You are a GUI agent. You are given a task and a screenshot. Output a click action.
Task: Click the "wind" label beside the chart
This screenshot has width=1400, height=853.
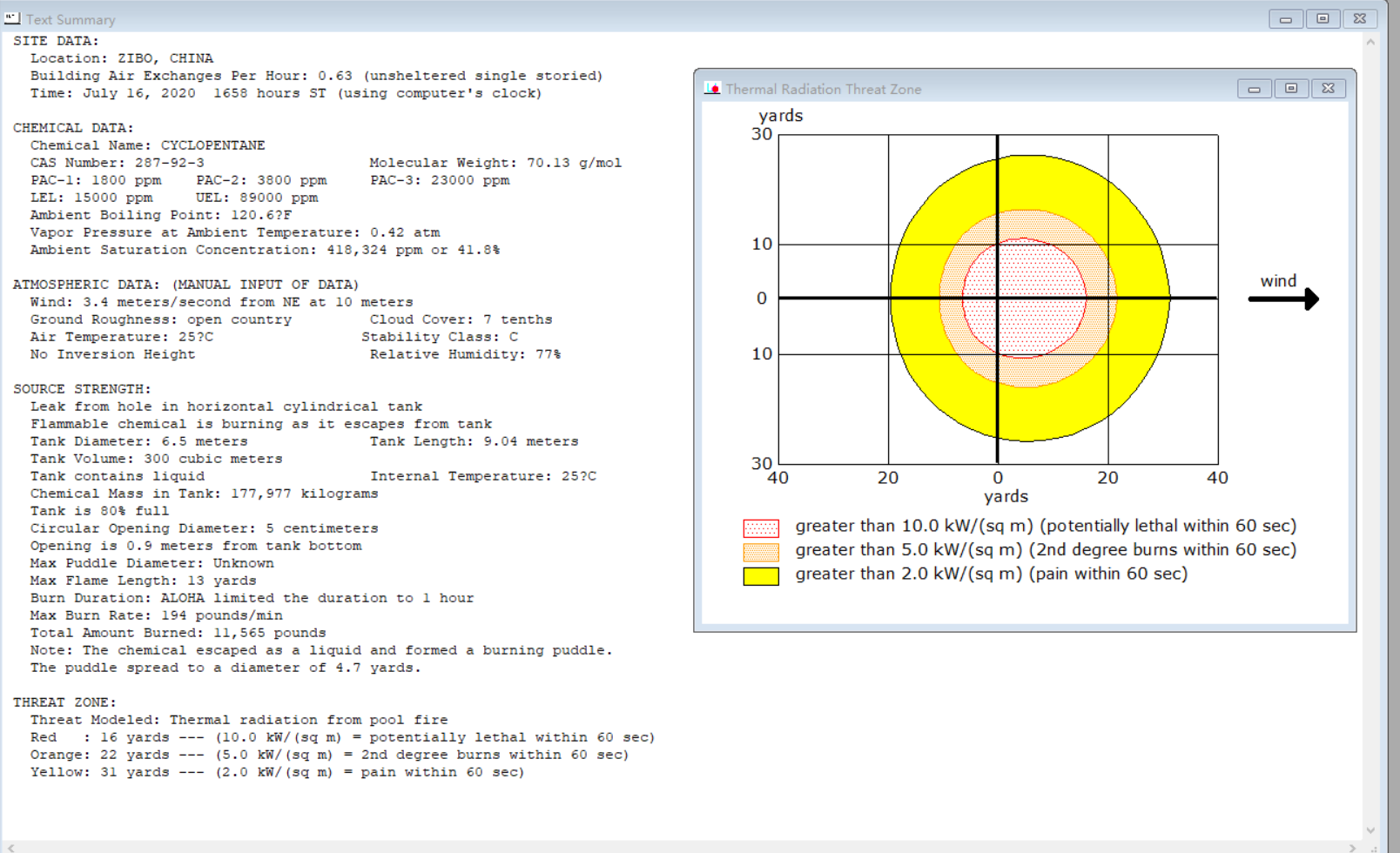click(x=1278, y=281)
